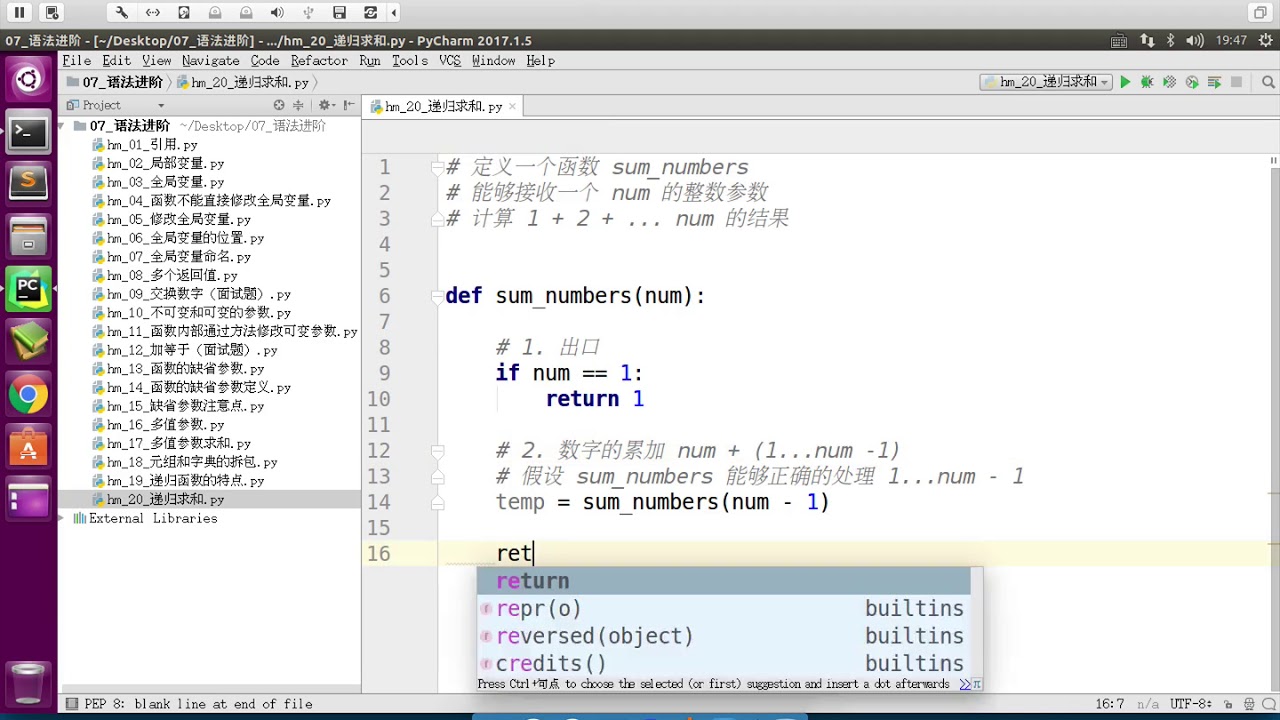Open the Refactor menu

tap(319, 61)
